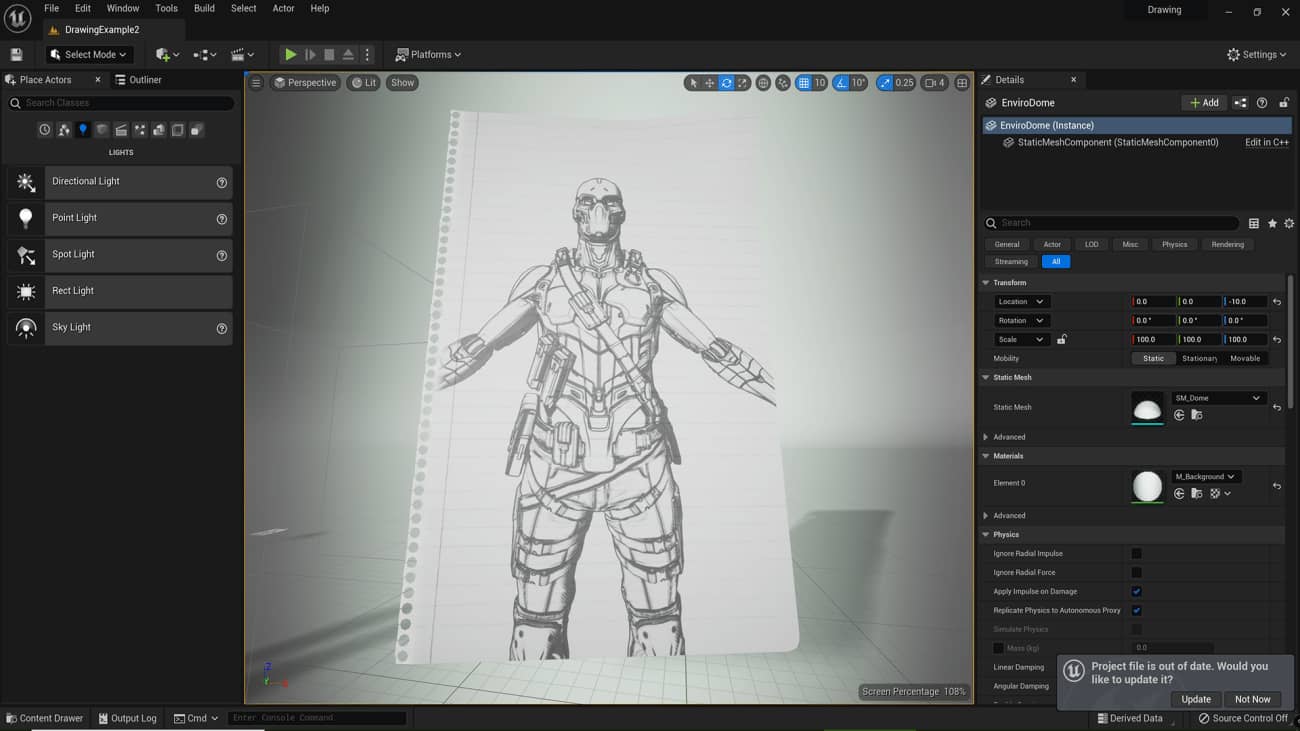Set Mobility to Movable
Image resolution: width=1300 pixels, height=731 pixels.
click(1246, 358)
